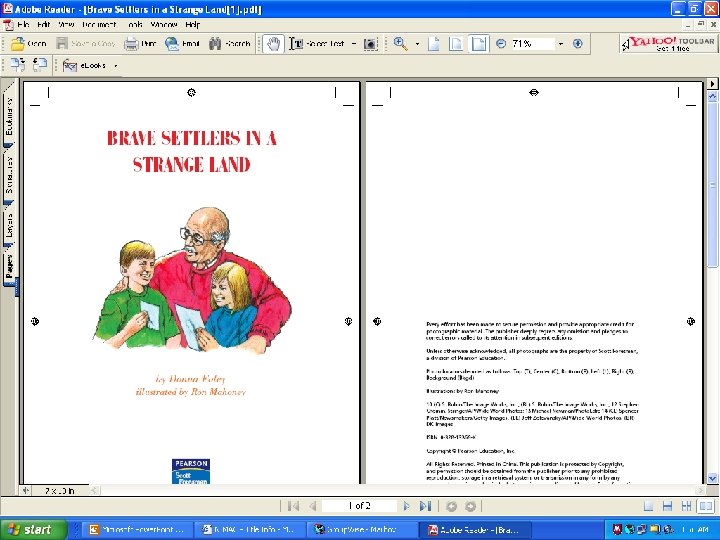Image resolution: width=720 pixels, height=540 pixels.
Task: Click the Pearson Scott Foresman logo
Action: [191, 471]
